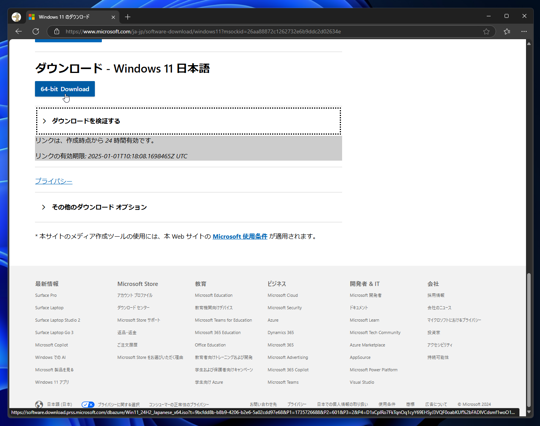Open Microsoft Store サポート link

coord(138,320)
